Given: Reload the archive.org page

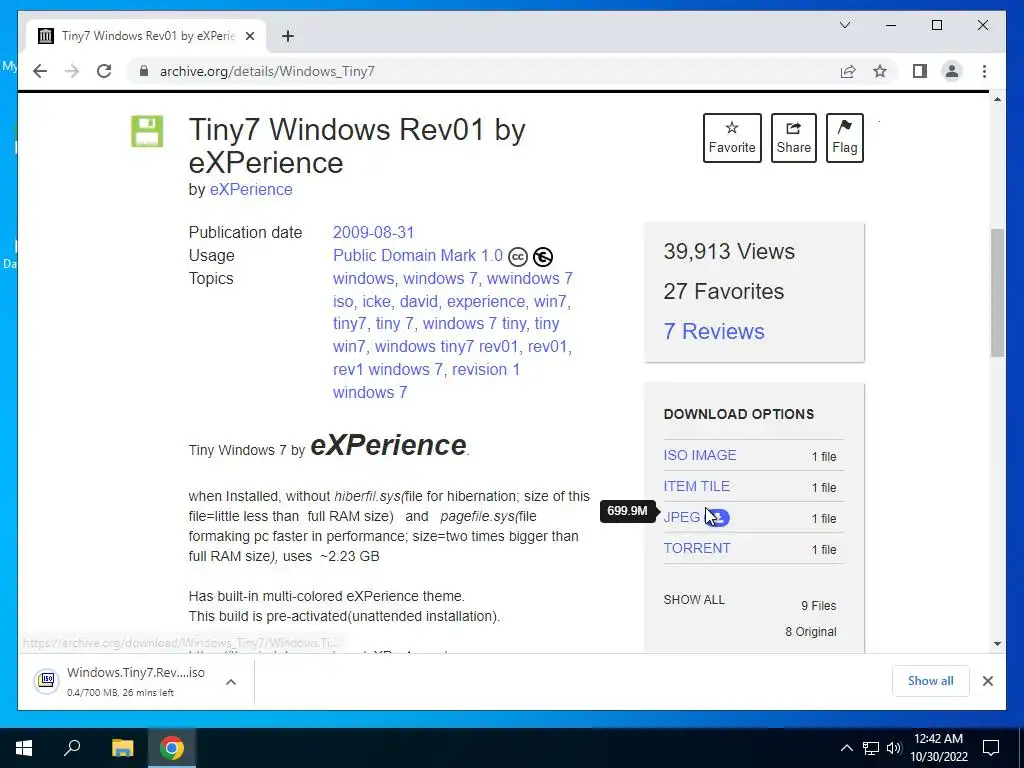Looking at the screenshot, I should point(104,71).
